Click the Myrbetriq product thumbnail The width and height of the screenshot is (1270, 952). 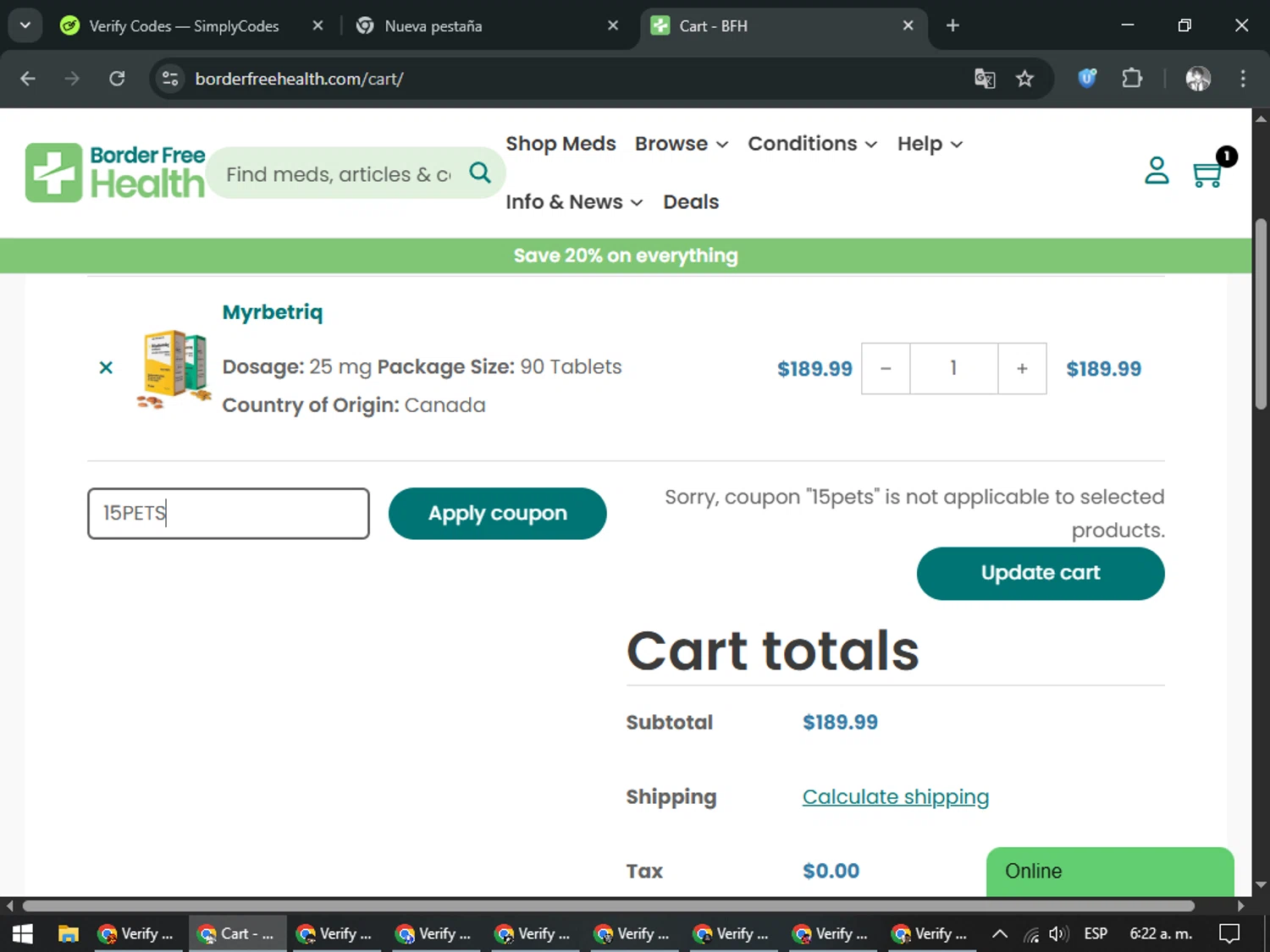point(174,369)
